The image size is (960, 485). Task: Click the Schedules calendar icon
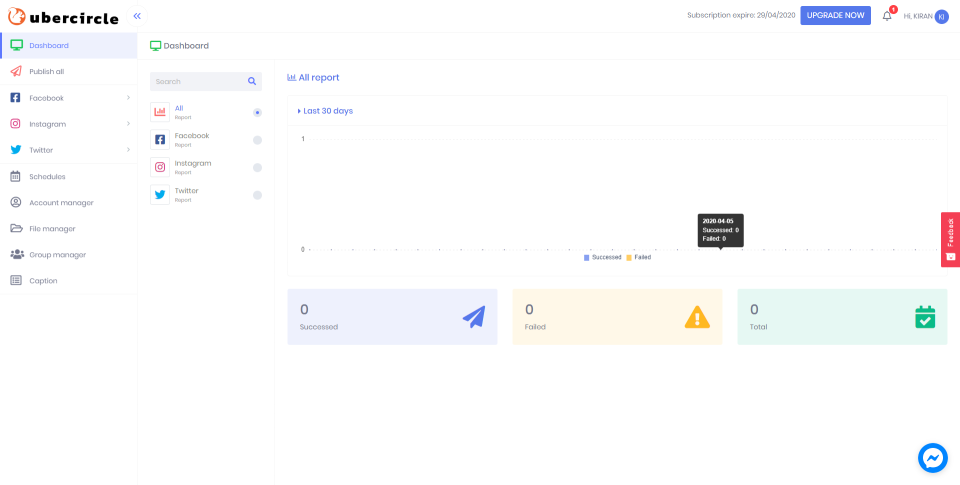pyautogui.click(x=16, y=176)
